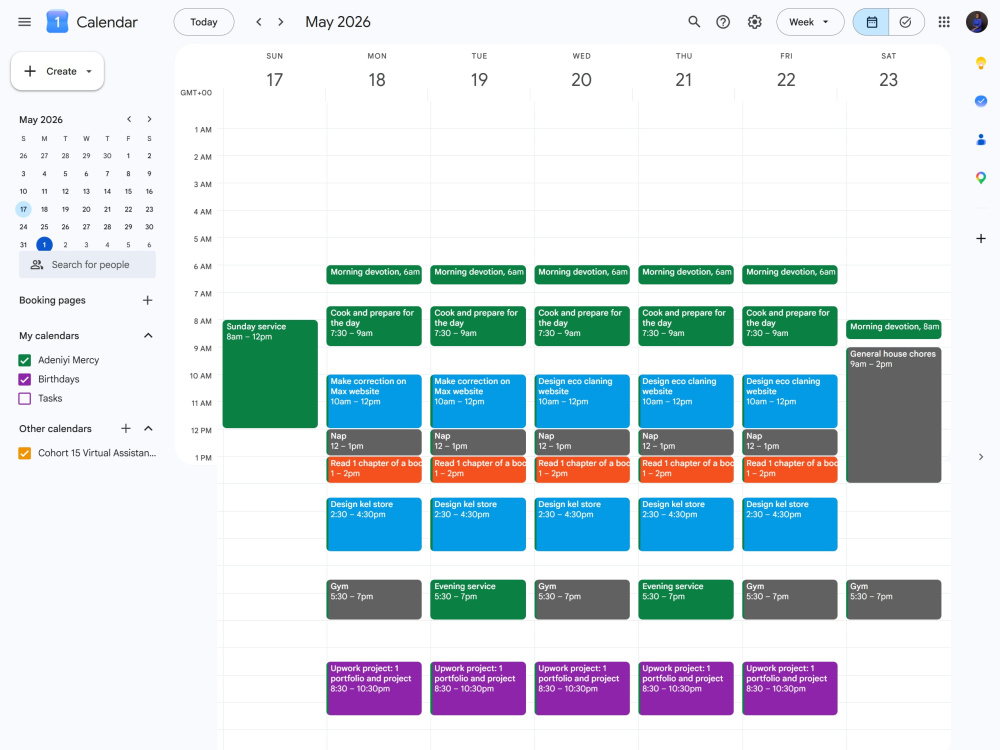The width and height of the screenshot is (1000, 750).
Task: Click May 2026 mini calendar title
Action: click(41, 119)
